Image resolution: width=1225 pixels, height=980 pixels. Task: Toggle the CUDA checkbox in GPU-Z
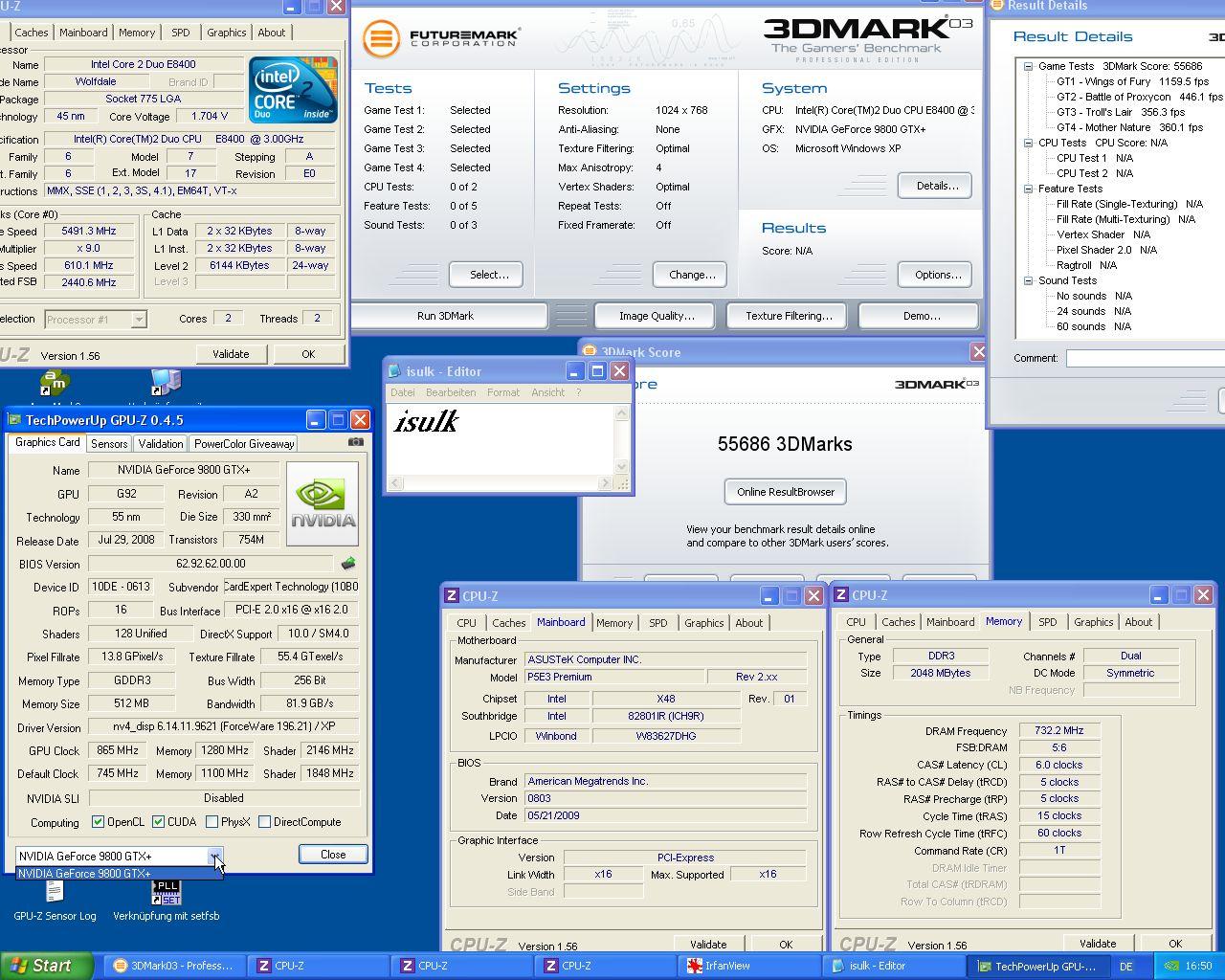158,822
